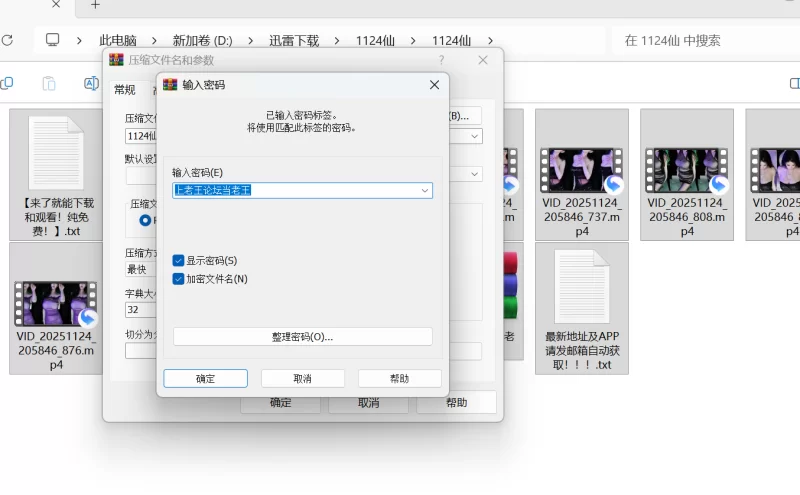
Task: Click 取消 in the password dialog
Action: tap(303, 379)
